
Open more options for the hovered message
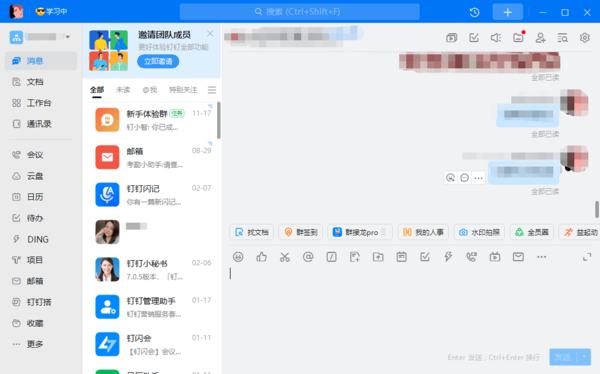(478, 178)
